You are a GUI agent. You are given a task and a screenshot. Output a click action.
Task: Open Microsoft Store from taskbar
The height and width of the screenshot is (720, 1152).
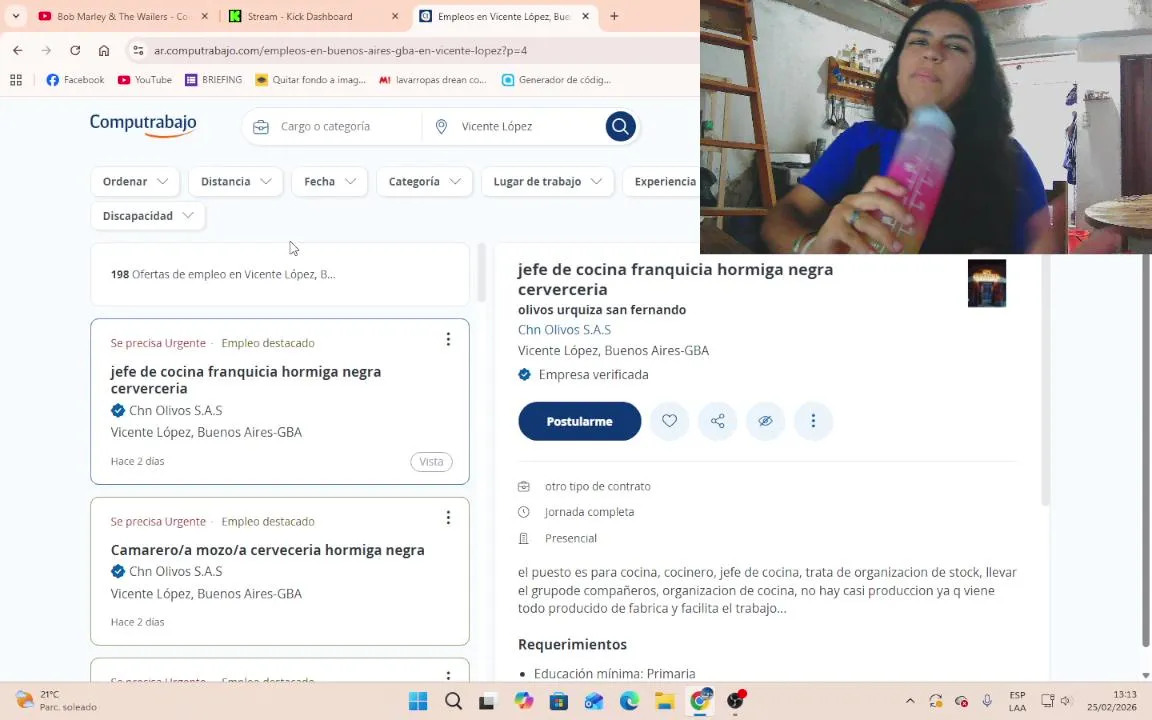click(x=559, y=701)
